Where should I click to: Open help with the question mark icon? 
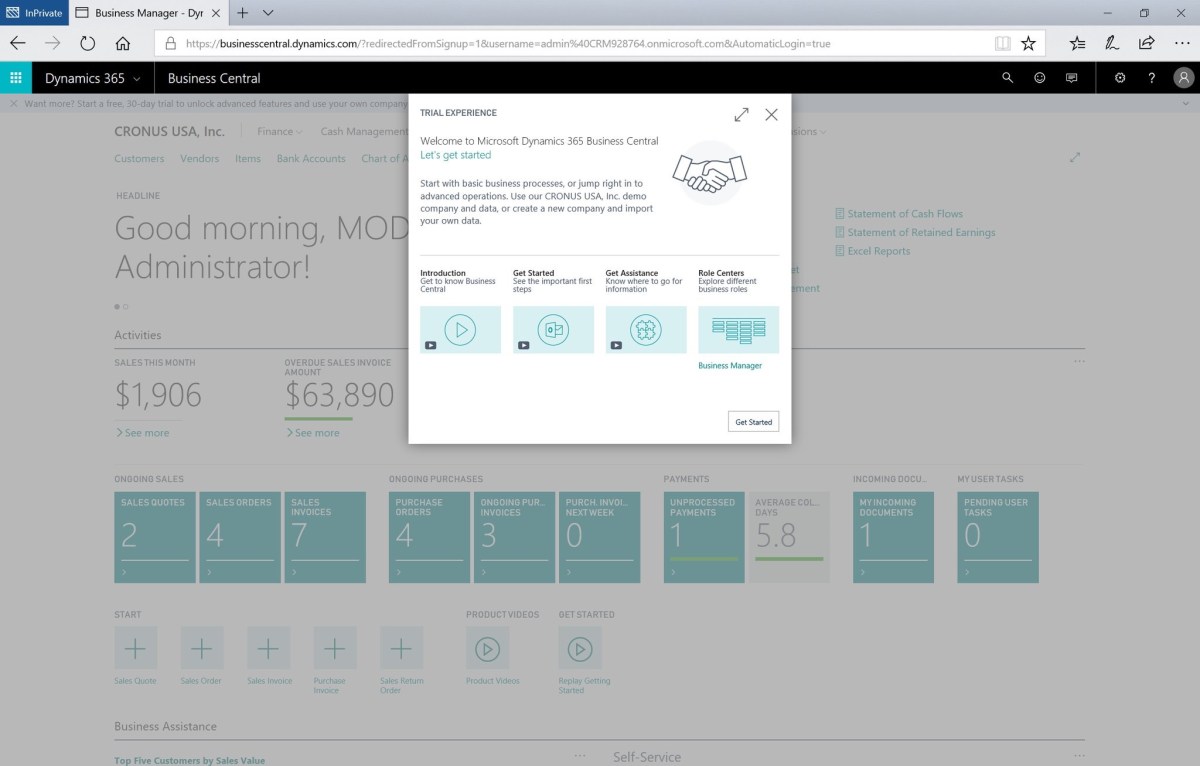click(x=1151, y=77)
